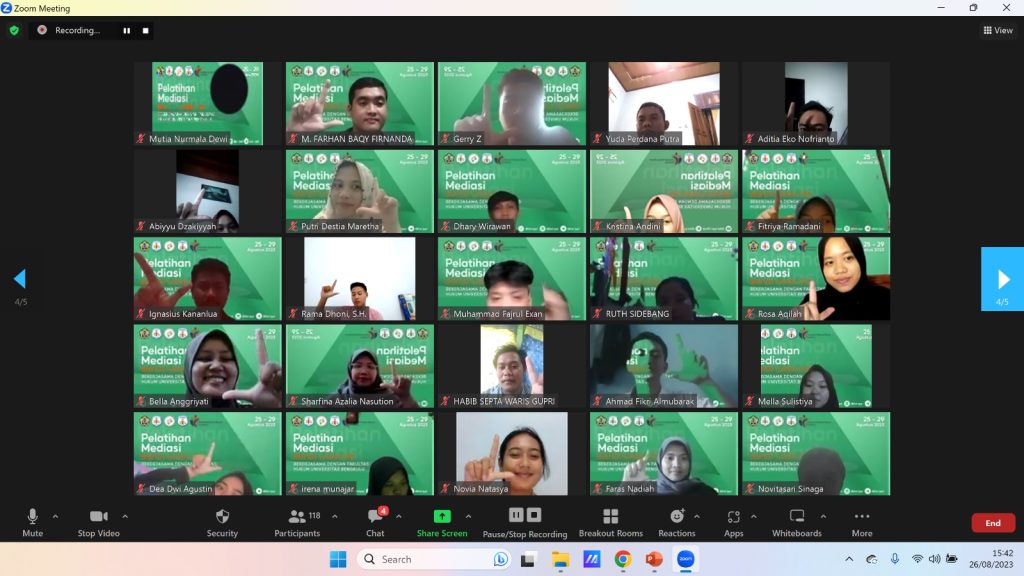Image resolution: width=1024 pixels, height=576 pixels.
Task: Open the Apps panel
Action: tap(733, 521)
